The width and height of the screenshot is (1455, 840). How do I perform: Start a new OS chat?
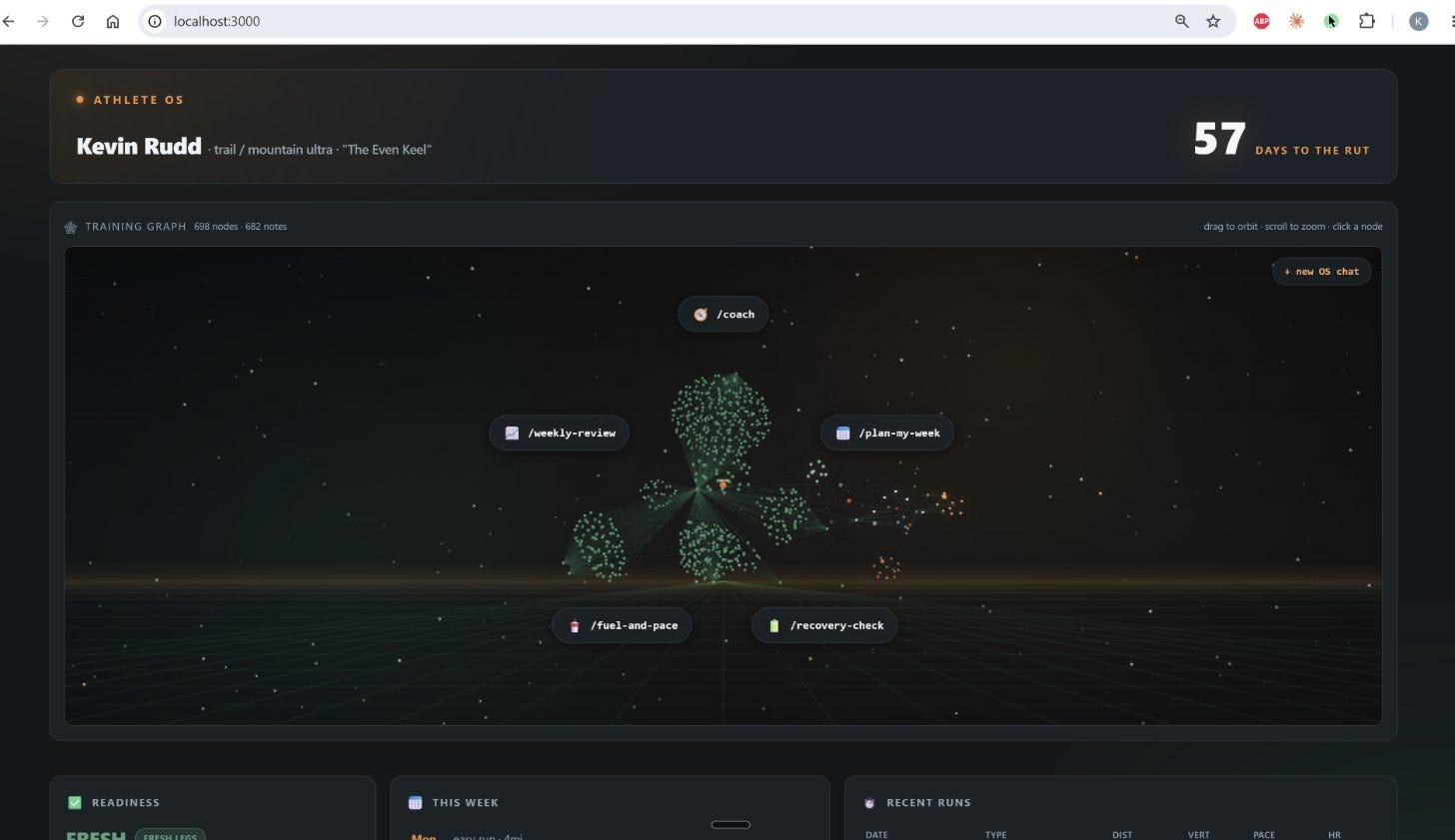[x=1321, y=271]
